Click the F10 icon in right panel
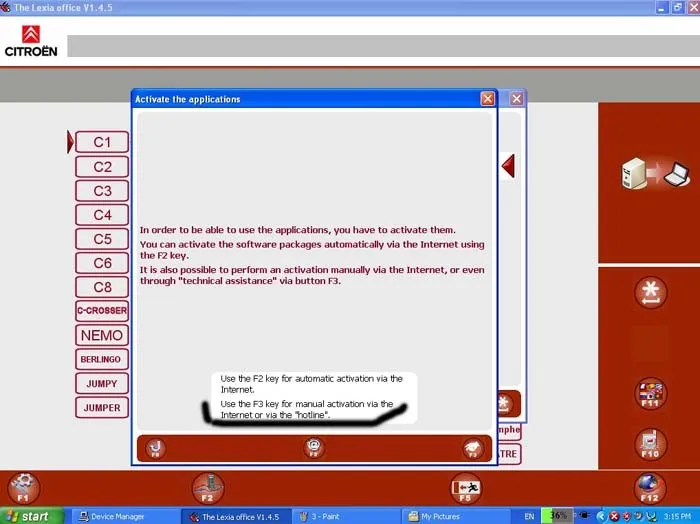This screenshot has width=700, height=524. click(650, 444)
